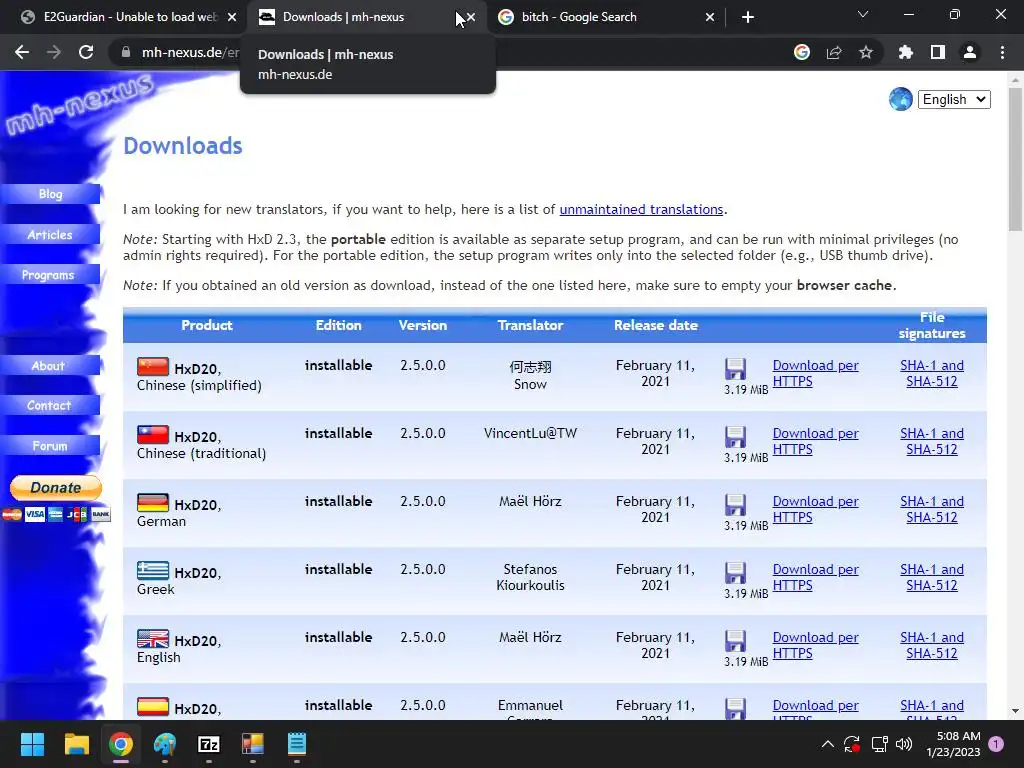This screenshot has height=768, width=1024.
Task: Open the Blog menu item
Action: [50, 194]
